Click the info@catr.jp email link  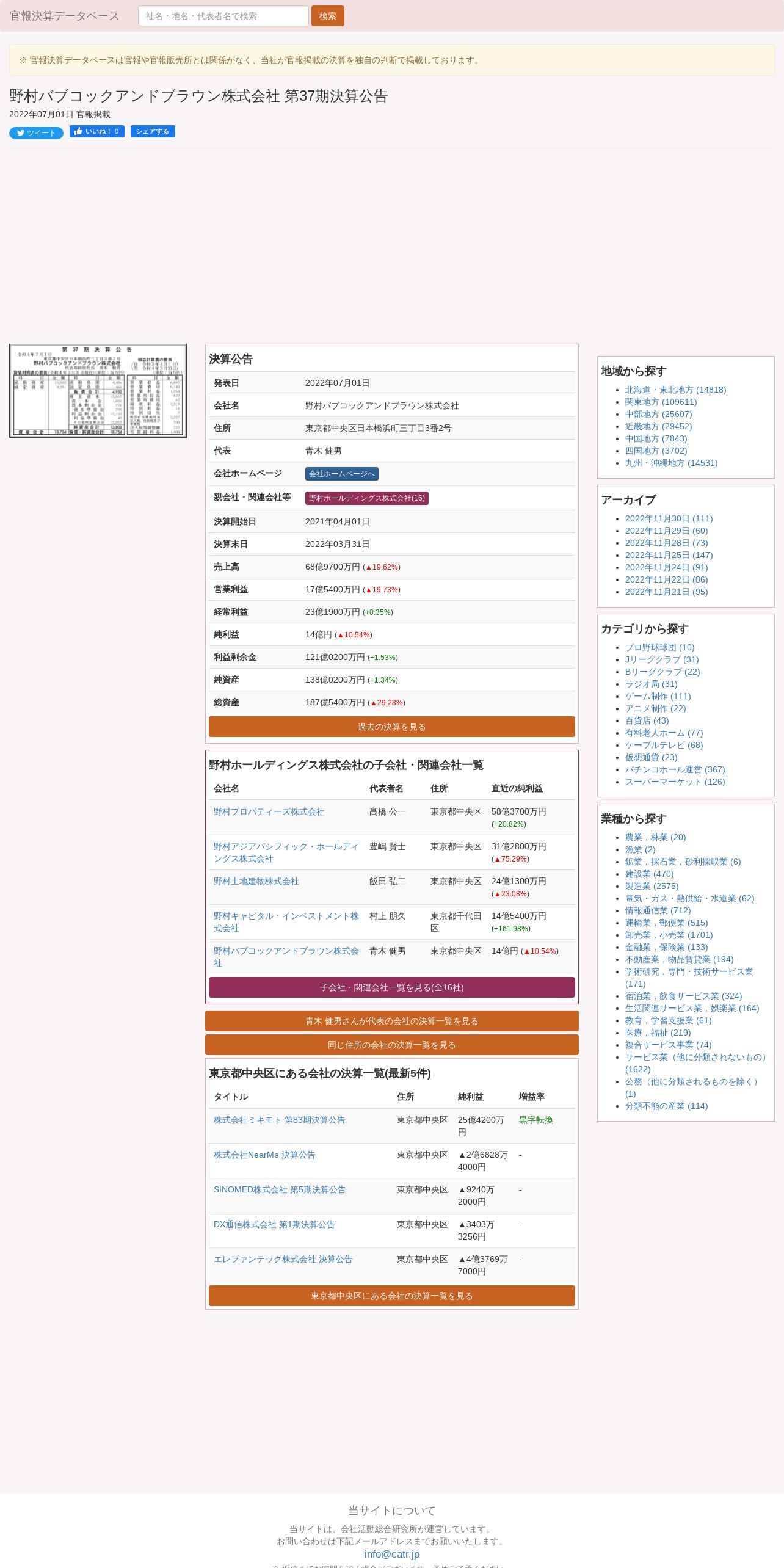392,1554
